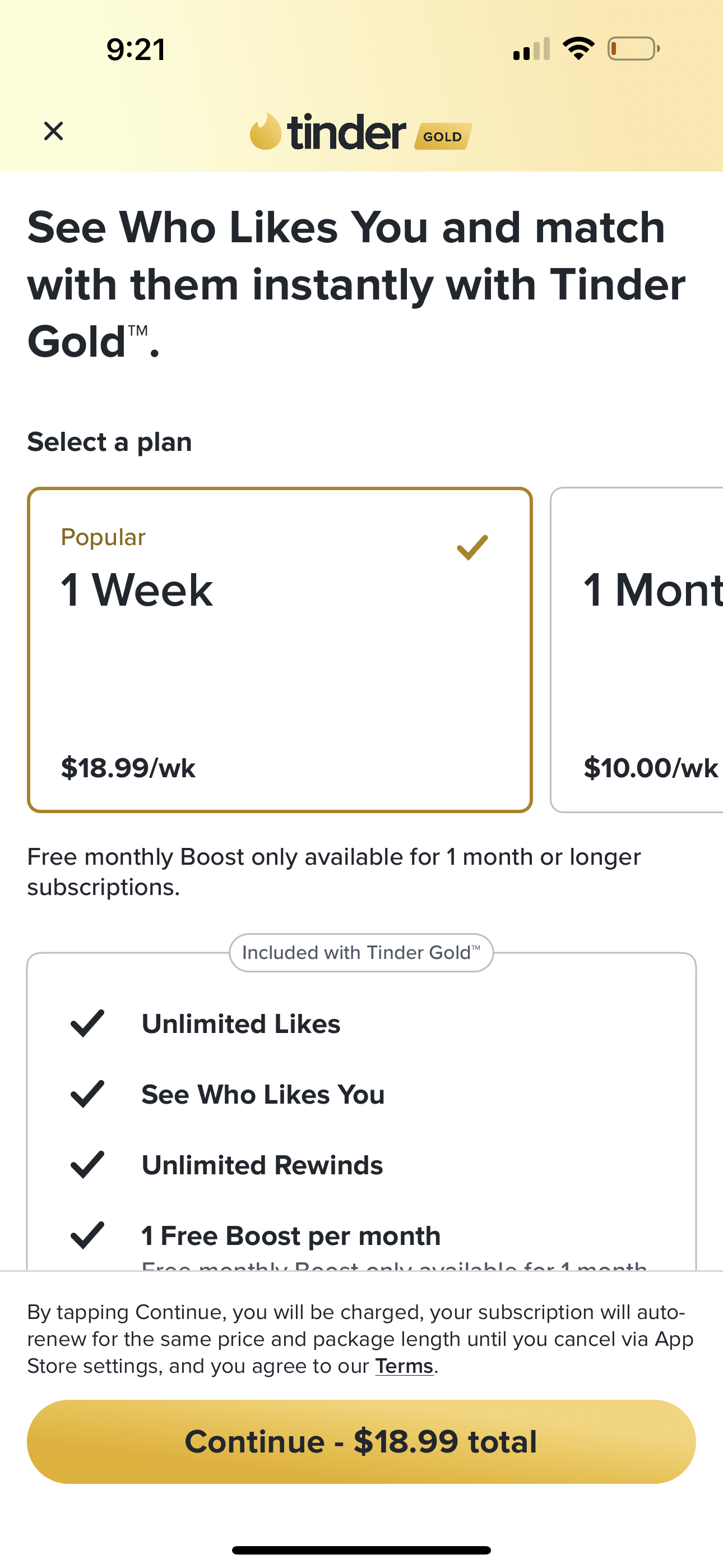
Task: Tap the checkmark beside 1 Free Boost
Action: (87, 1235)
